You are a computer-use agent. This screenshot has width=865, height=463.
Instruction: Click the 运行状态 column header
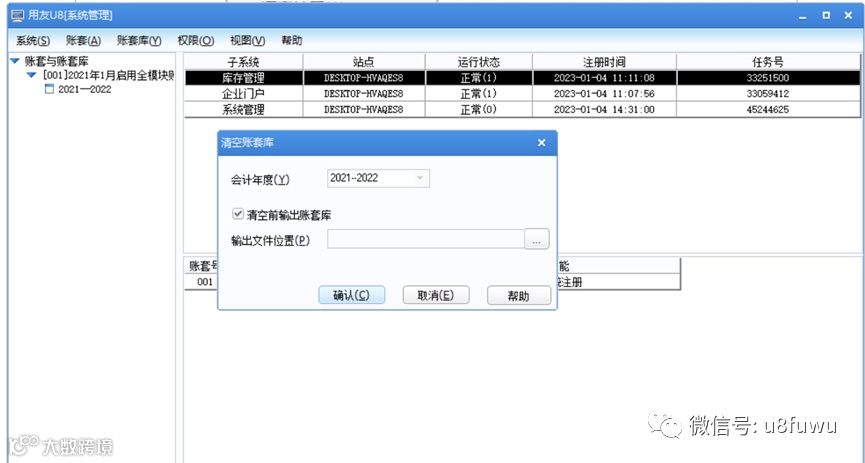(x=478, y=62)
